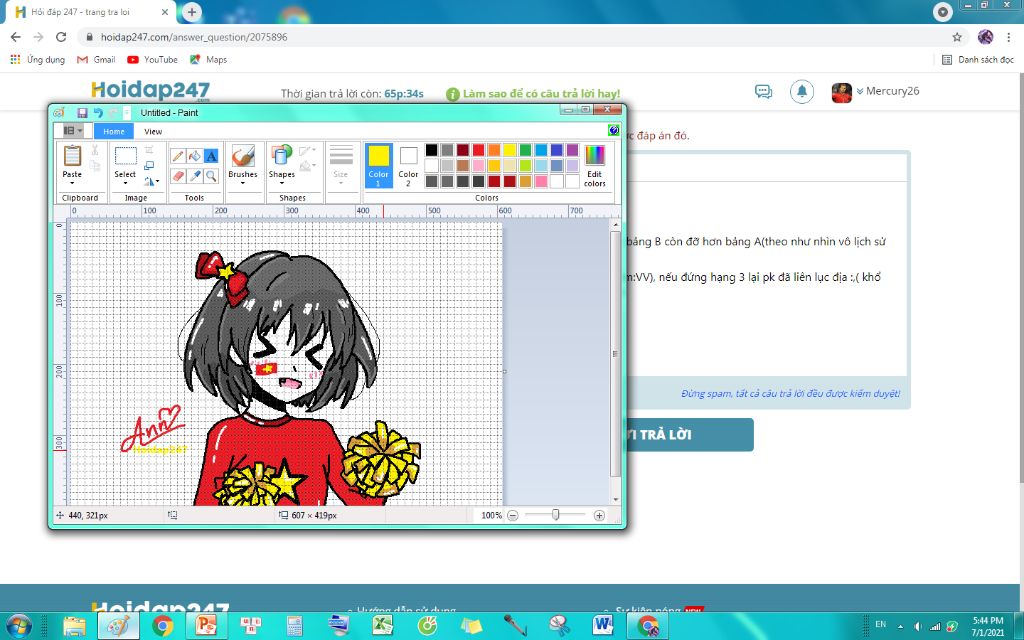Screen dimensions: 1024x640
Task: Open the Customize Quick Access Toolbar dropdown
Action: 127,112
